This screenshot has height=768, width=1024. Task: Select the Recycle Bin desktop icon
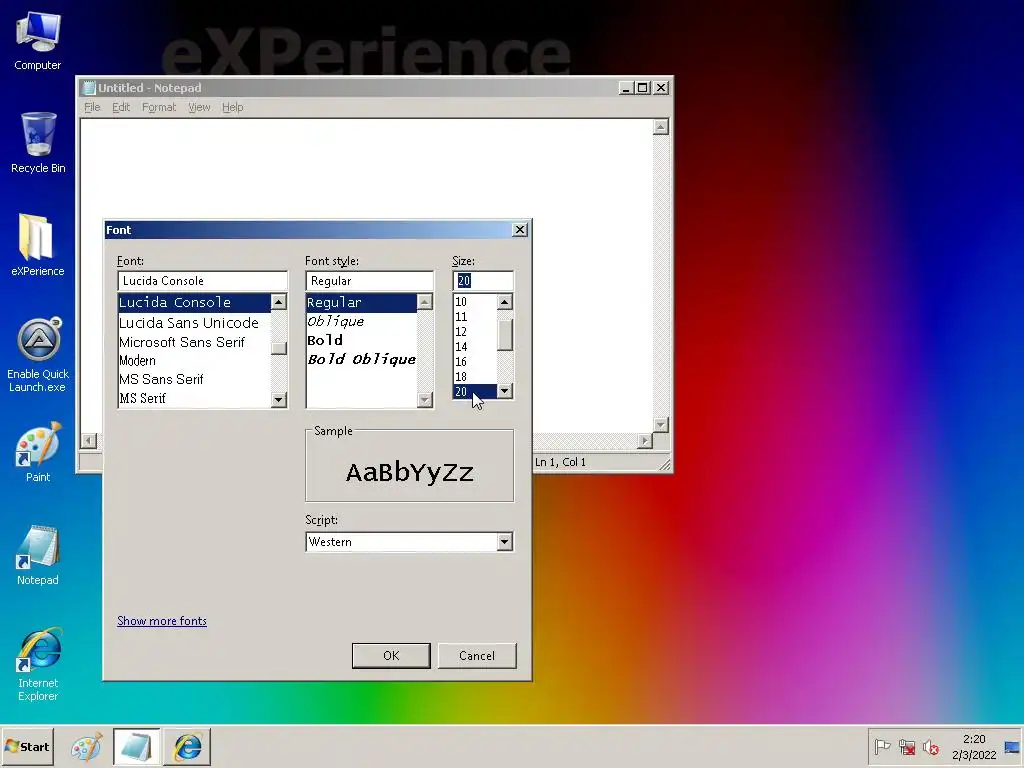(x=38, y=142)
